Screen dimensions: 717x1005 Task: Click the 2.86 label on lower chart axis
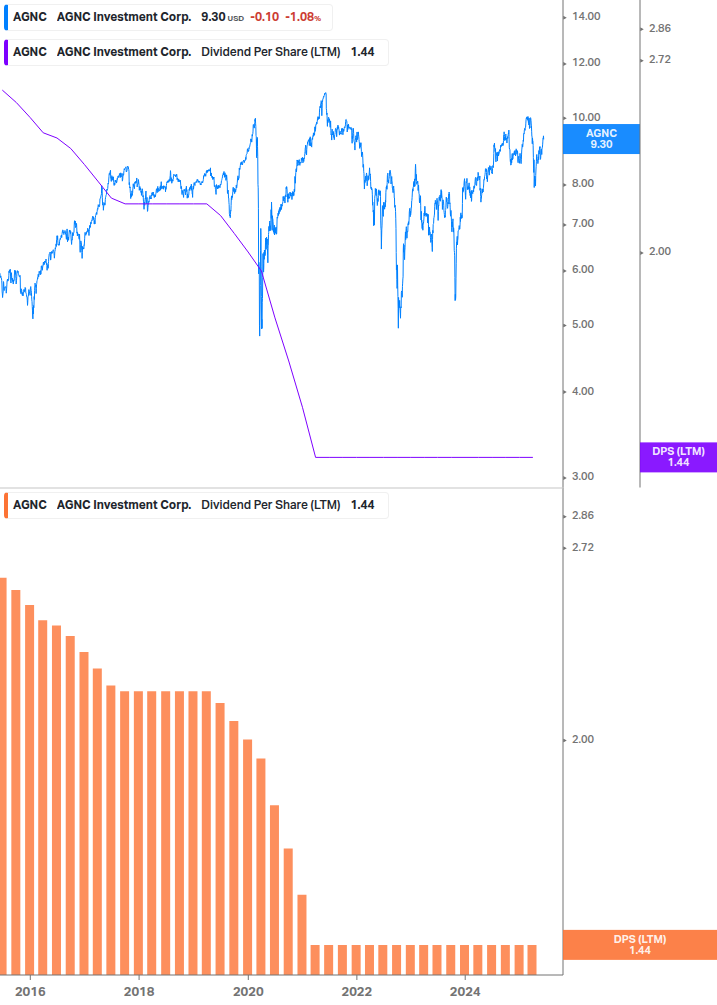(582, 516)
